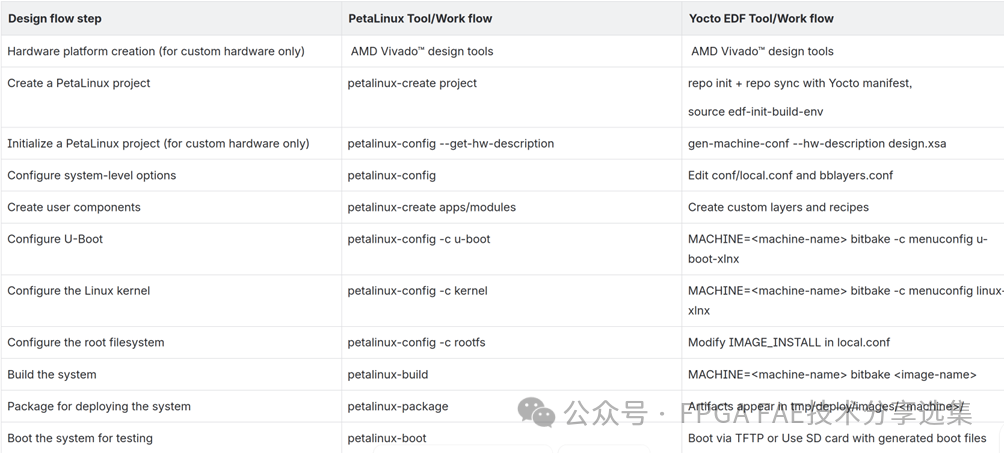Click the "petalinux-config --get-hw-description" command text
This screenshot has height=453, width=1004.
[x=450, y=143]
